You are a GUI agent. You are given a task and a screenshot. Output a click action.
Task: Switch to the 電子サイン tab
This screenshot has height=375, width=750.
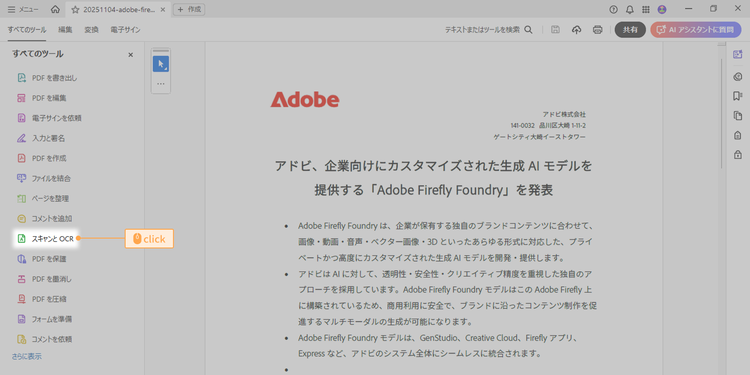pyautogui.click(x=125, y=30)
